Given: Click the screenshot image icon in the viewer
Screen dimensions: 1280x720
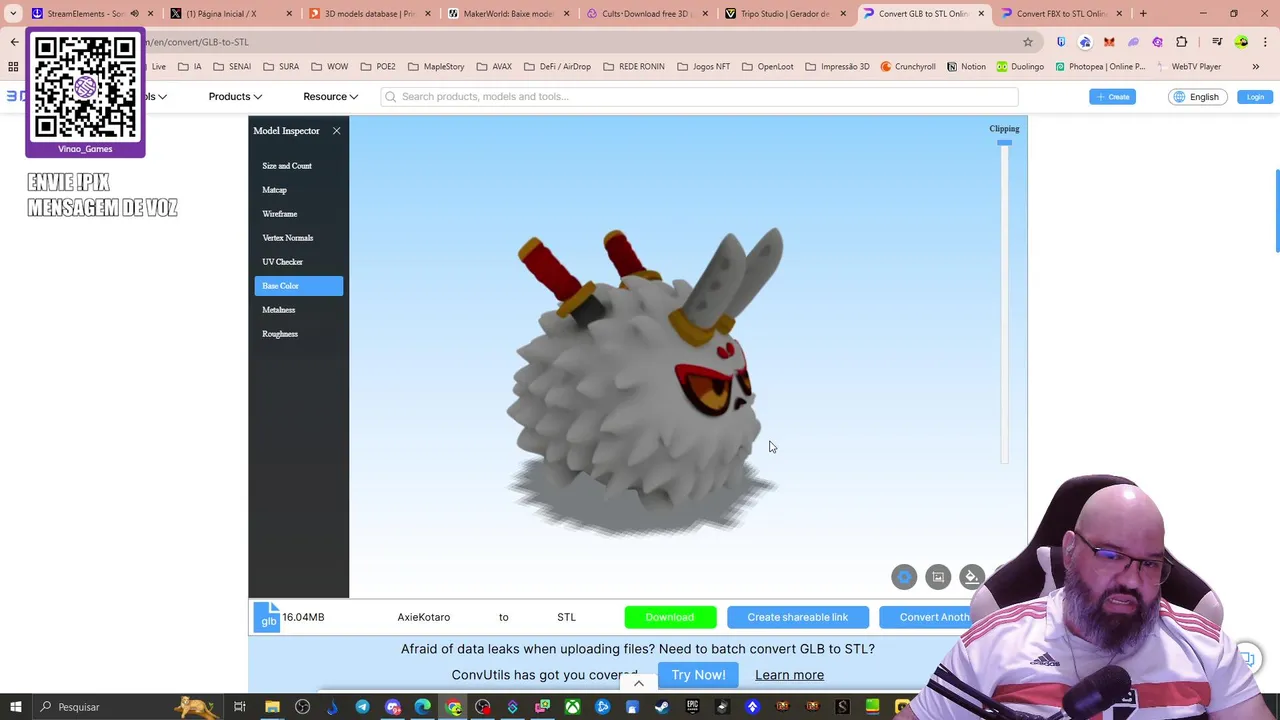Looking at the screenshot, I should click(938, 577).
